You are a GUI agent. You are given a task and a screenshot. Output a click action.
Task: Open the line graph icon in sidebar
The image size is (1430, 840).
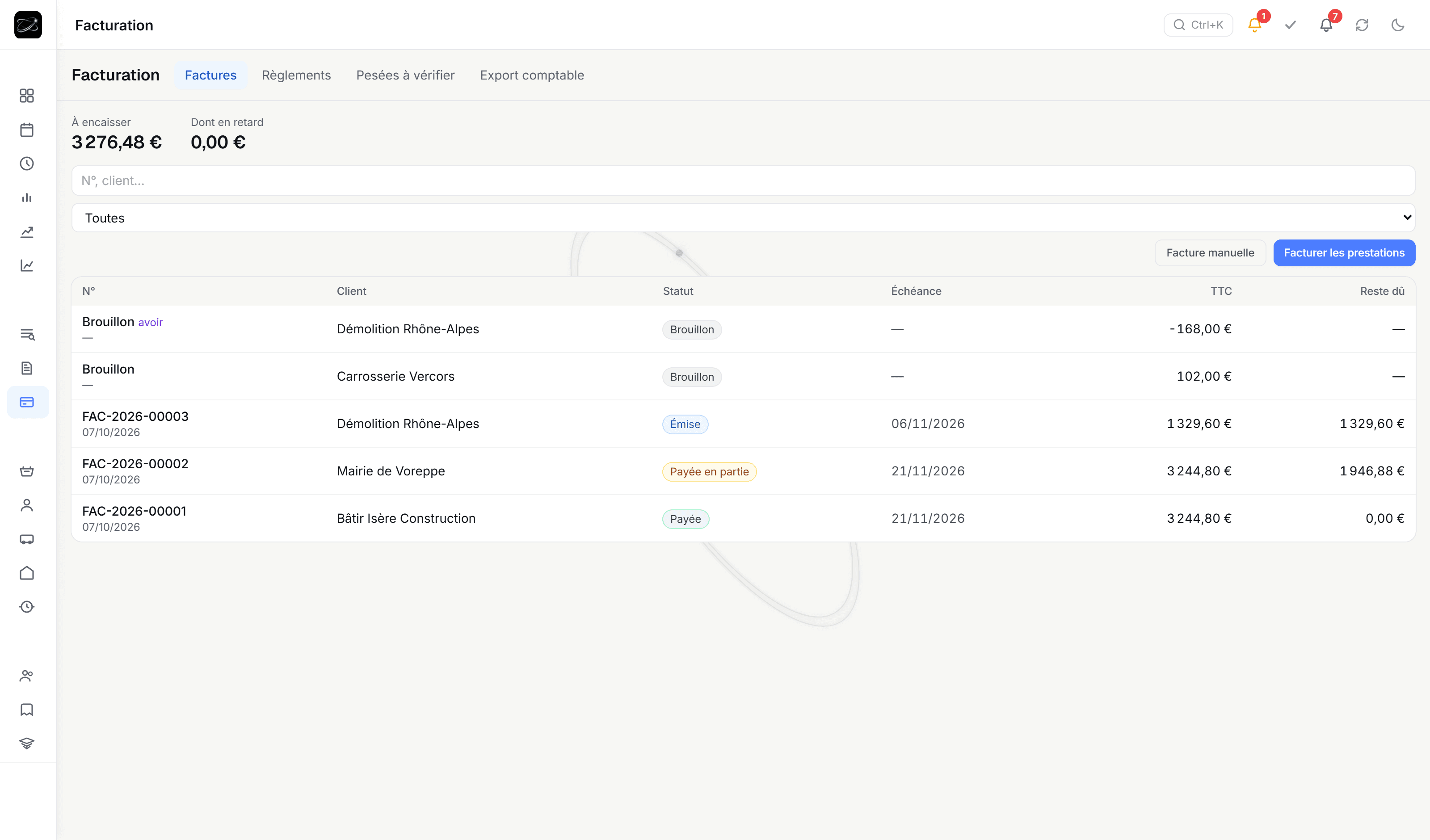click(x=27, y=265)
